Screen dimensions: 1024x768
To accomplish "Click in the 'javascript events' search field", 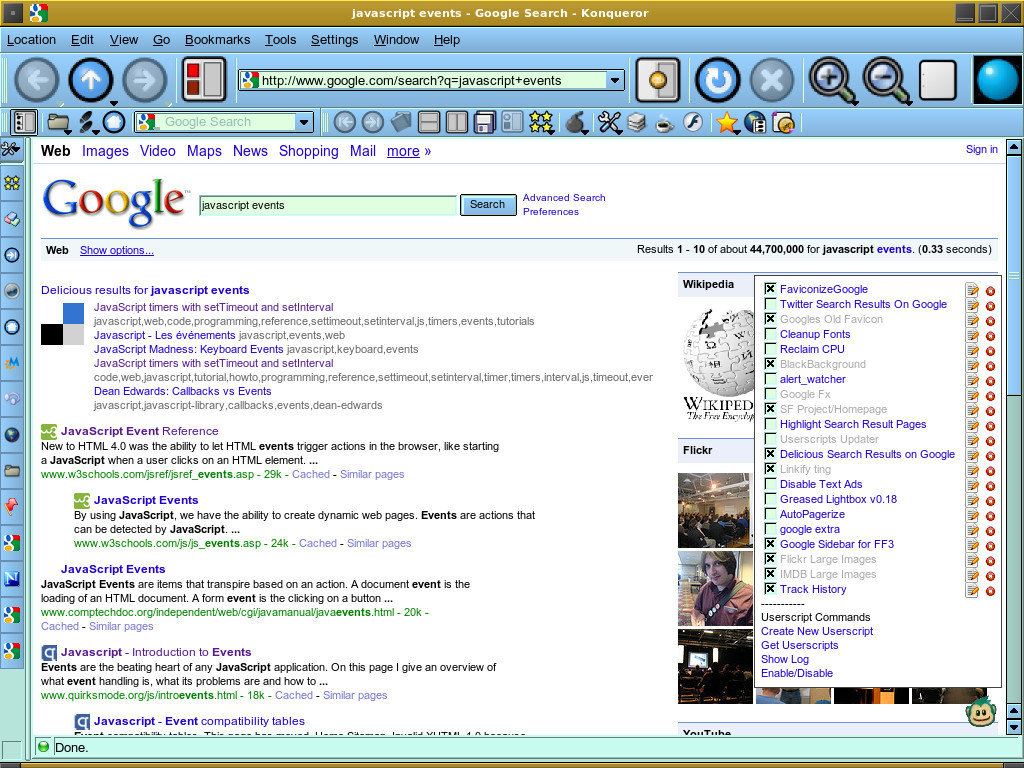I will coord(328,205).
